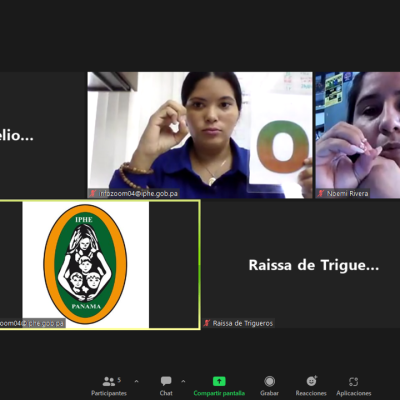Click the muted mic icon on the woman's infozoom04 tile
400x400 pixels.
pos(93,193)
